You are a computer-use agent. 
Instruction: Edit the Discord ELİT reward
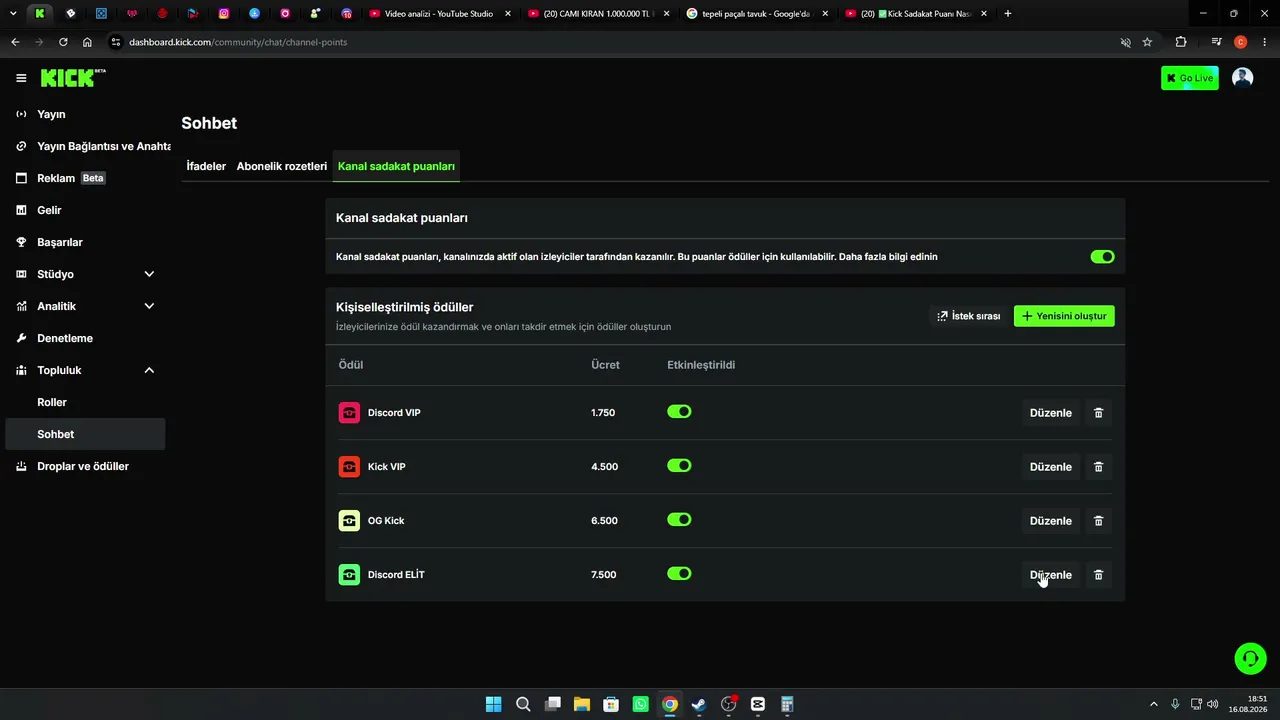pos(1051,575)
